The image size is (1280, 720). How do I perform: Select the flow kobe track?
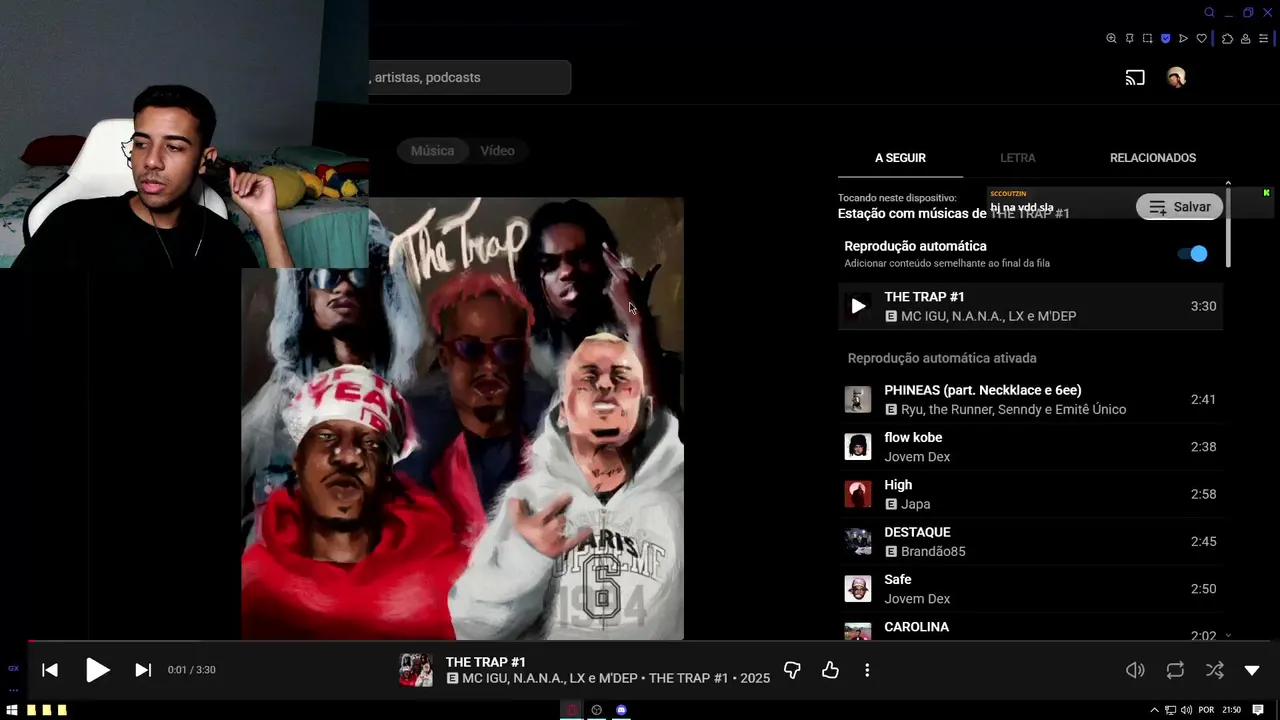coord(1030,447)
